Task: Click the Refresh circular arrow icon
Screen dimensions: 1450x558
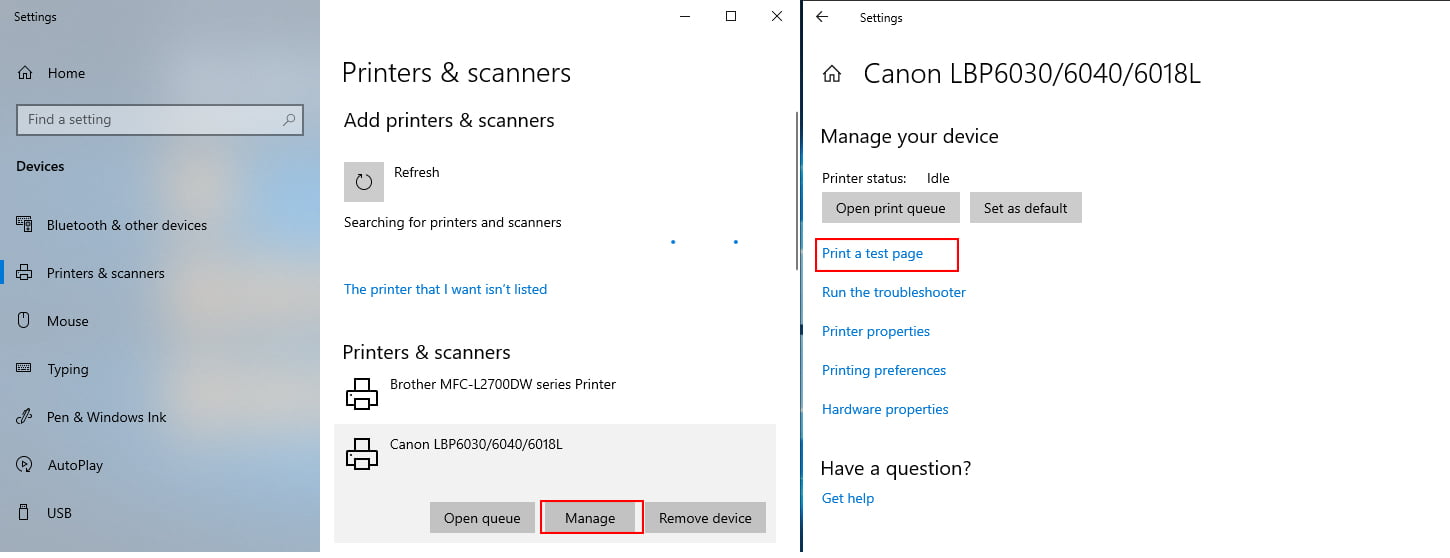Action: (364, 182)
